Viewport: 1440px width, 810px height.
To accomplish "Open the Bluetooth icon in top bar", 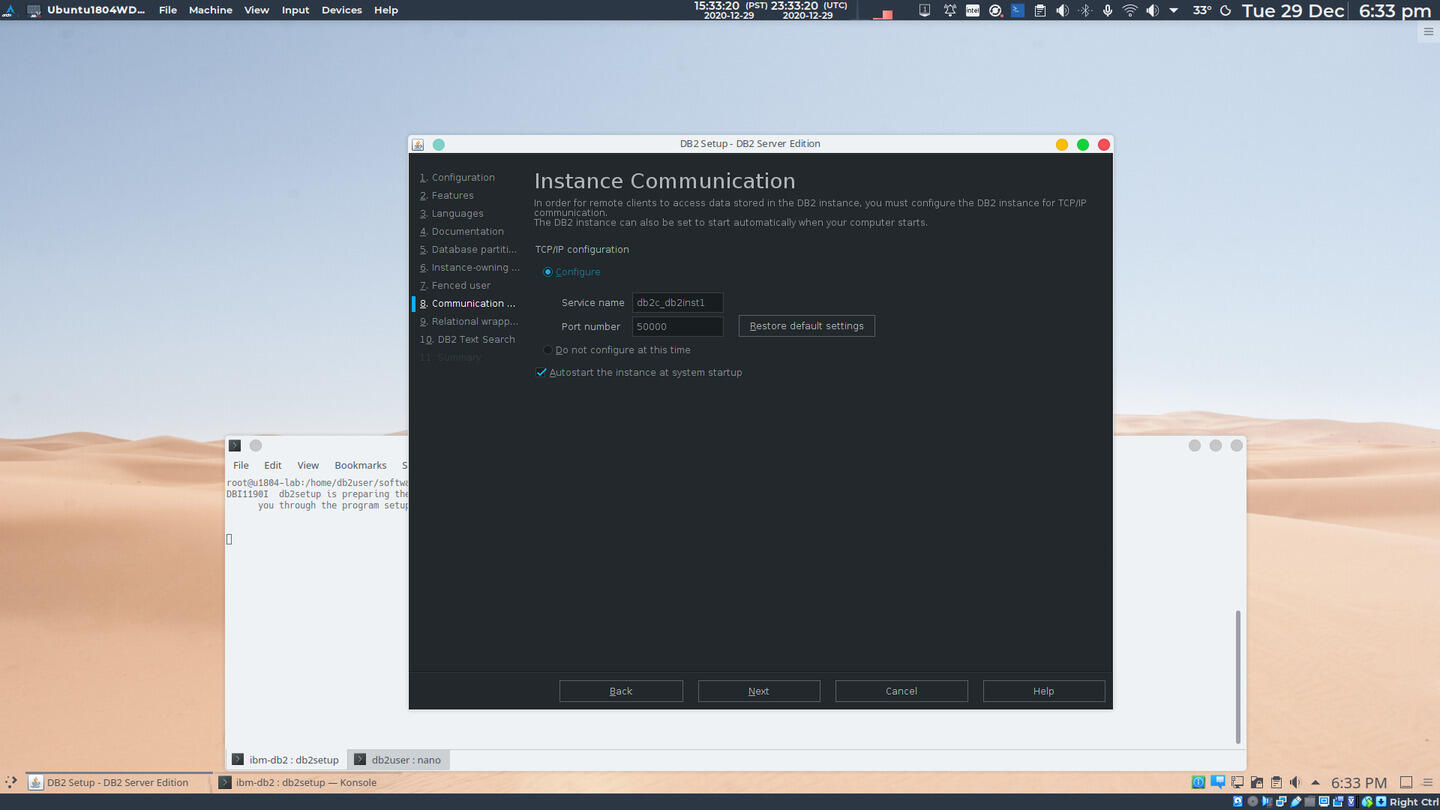I will [x=1085, y=10].
